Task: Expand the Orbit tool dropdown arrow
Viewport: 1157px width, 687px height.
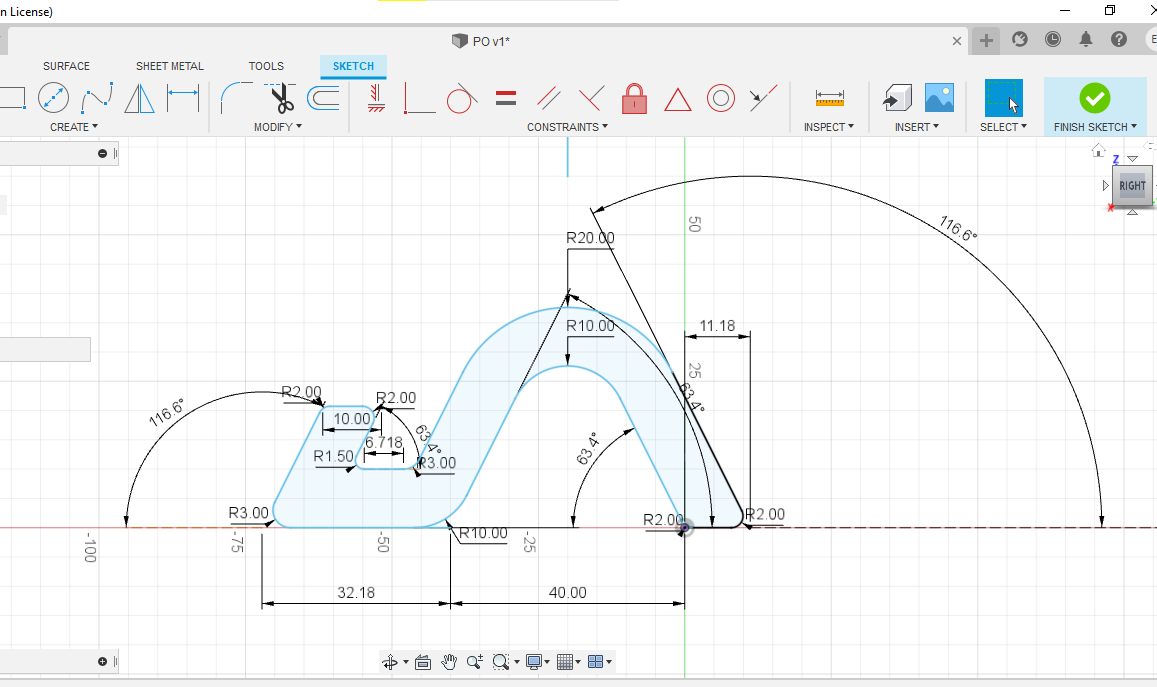Action: 406,662
